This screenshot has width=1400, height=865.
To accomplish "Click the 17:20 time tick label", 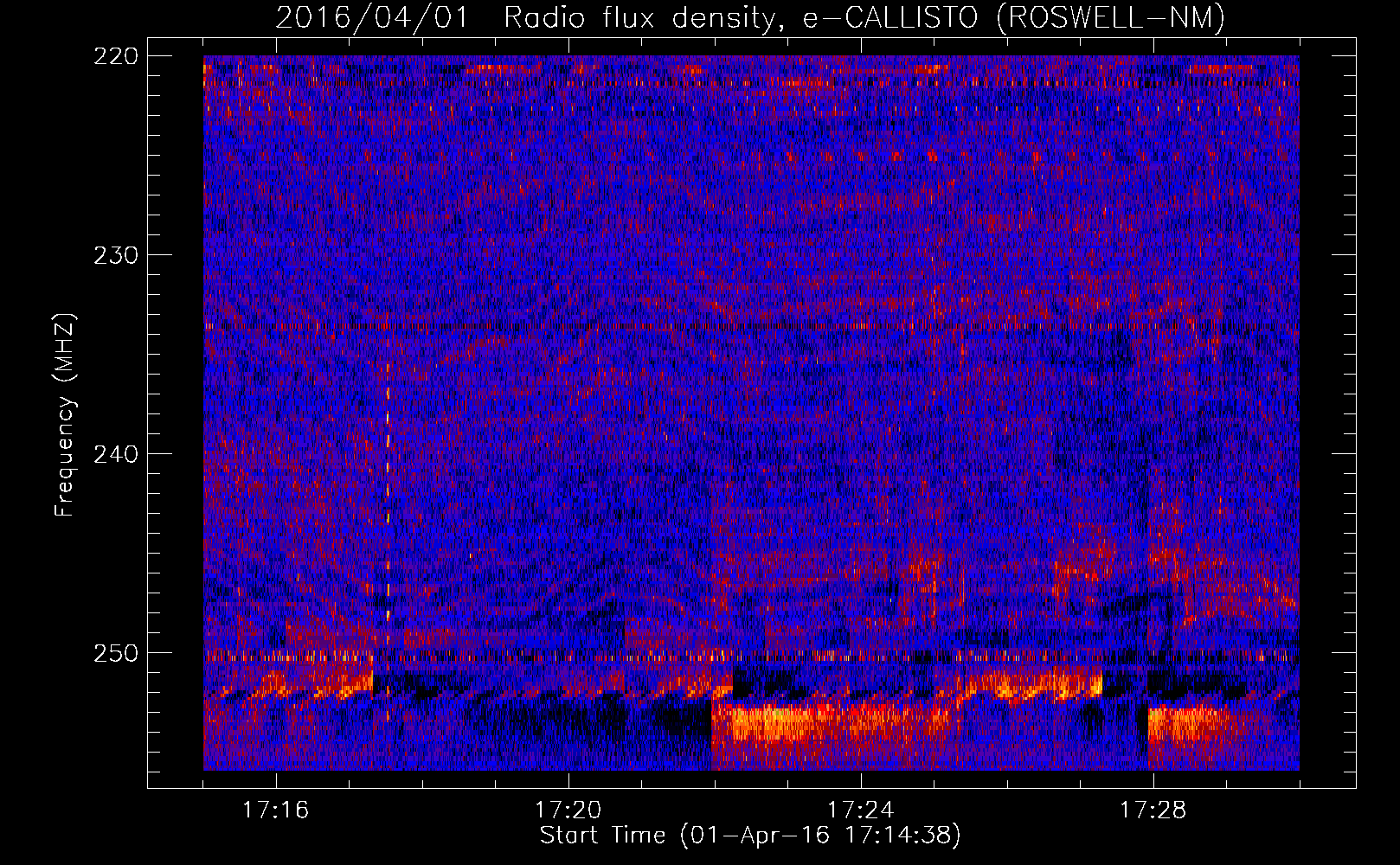I will (568, 810).
